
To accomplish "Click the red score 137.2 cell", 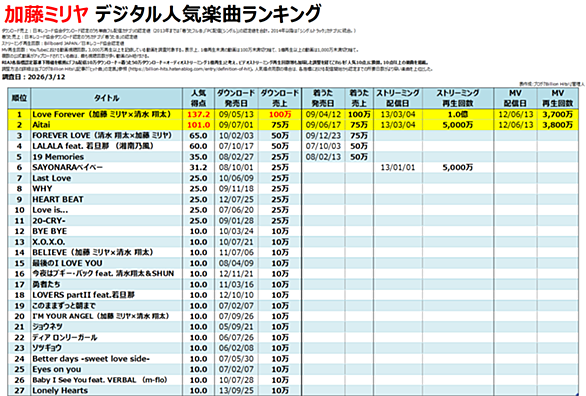I will [198, 114].
